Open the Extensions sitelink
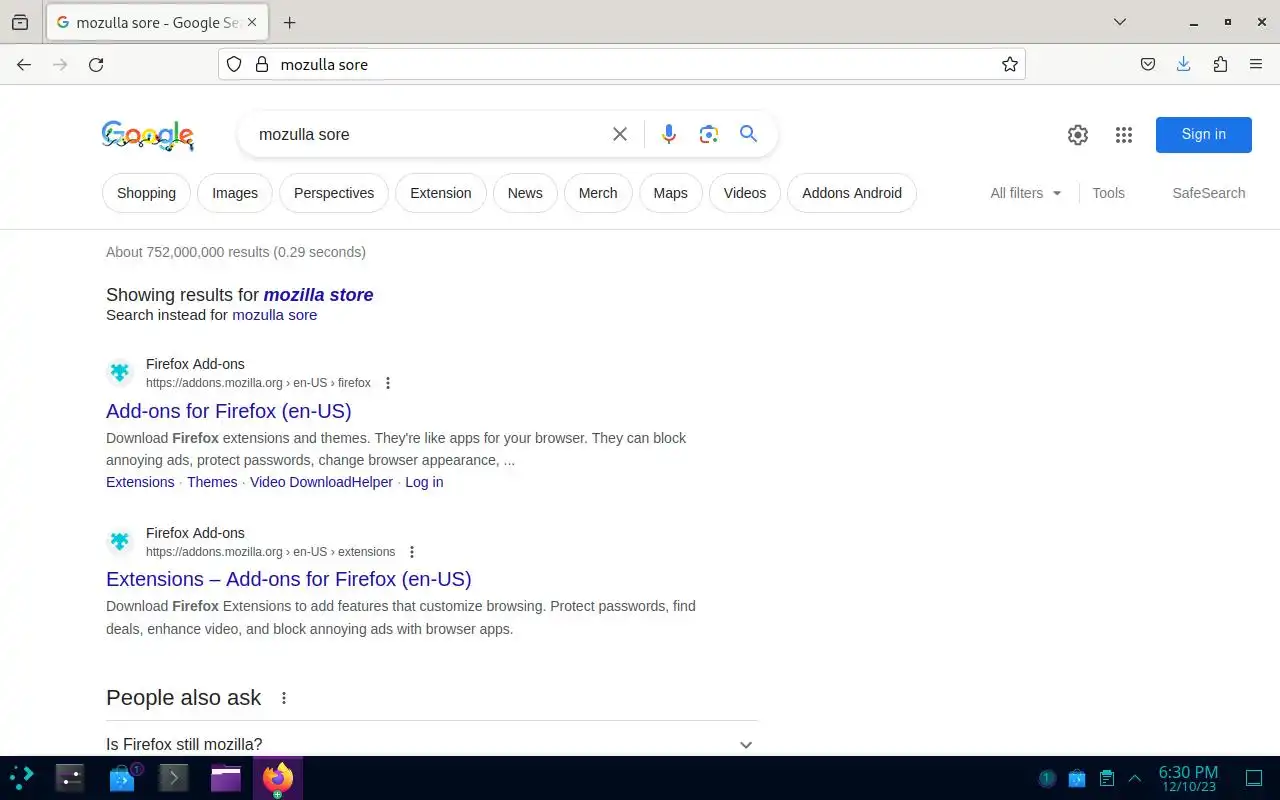 point(140,482)
